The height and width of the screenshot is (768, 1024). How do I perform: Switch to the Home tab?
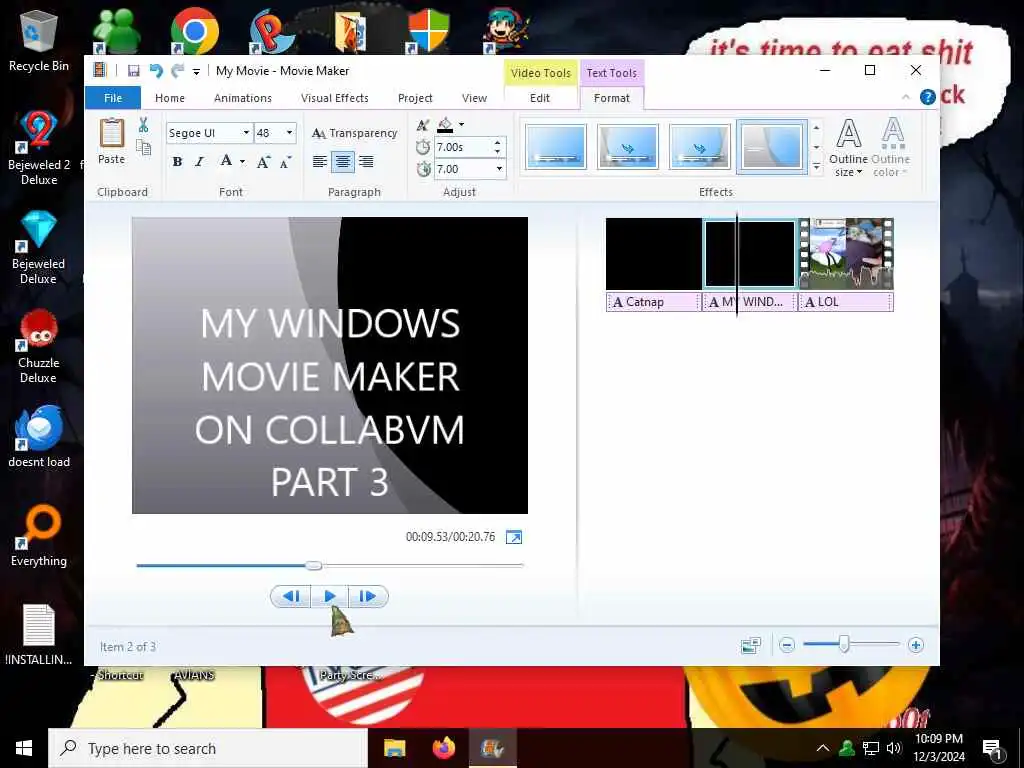pos(170,98)
